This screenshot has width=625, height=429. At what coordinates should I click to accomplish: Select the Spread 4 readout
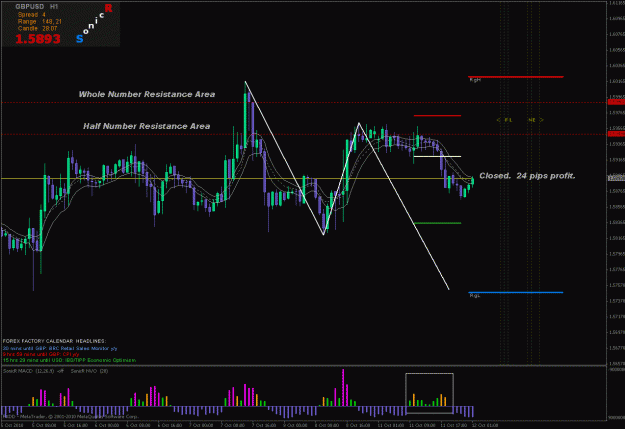31,15
